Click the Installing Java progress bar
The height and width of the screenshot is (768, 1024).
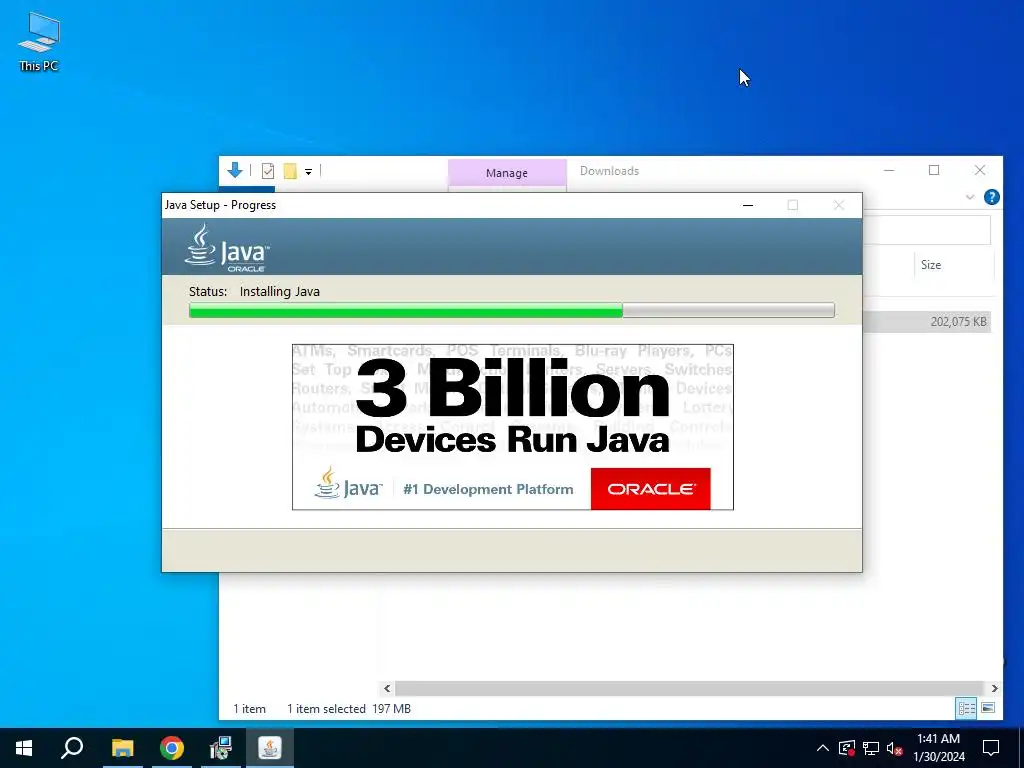click(x=511, y=310)
